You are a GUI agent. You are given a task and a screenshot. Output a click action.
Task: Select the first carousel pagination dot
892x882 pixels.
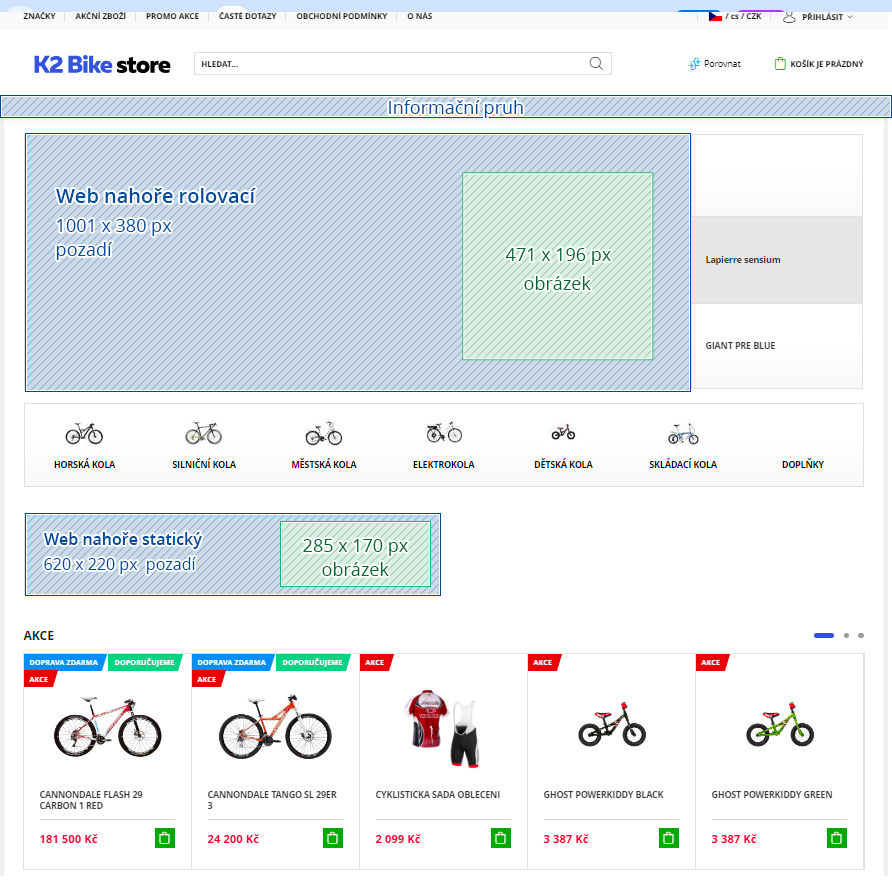pos(823,636)
